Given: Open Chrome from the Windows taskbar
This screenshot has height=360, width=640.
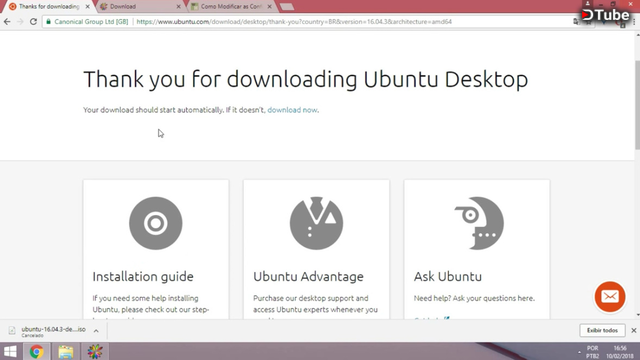Looking at the screenshot, I should pyautogui.click(x=36, y=351).
